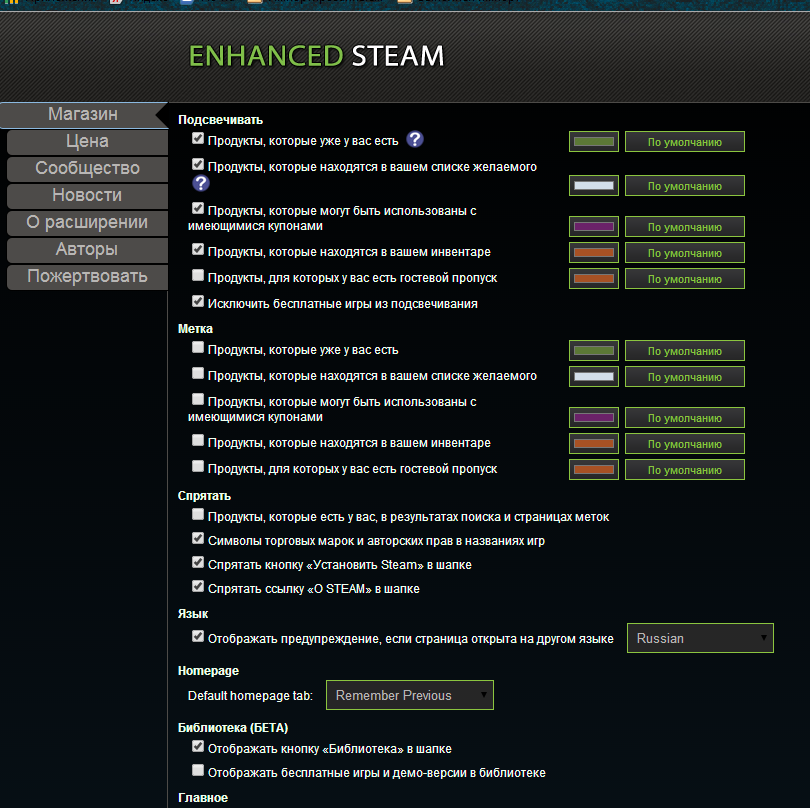The height and width of the screenshot is (808, 810).
Task: Pick the purple highlight color for coupon products
Action: (x=594, y=226)
